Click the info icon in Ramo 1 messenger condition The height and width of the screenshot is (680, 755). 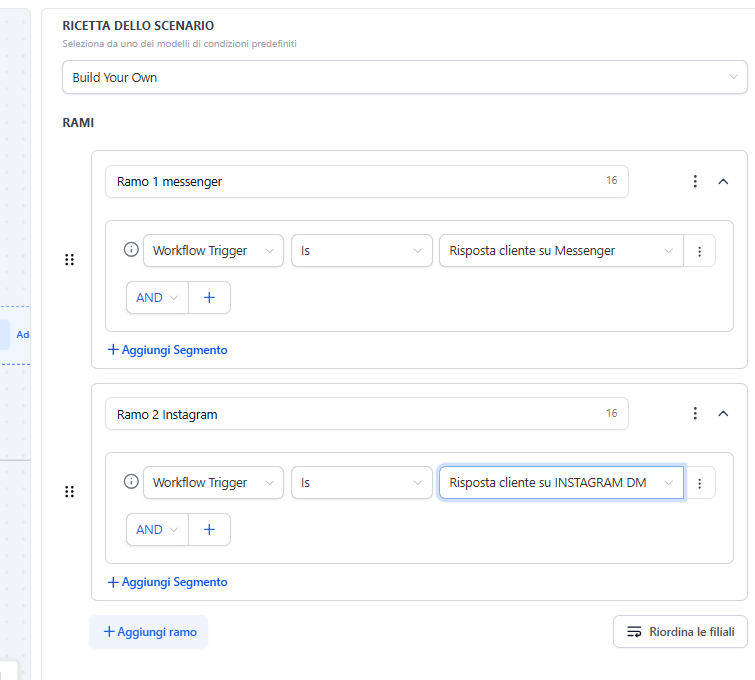click(x=130, y=250)
